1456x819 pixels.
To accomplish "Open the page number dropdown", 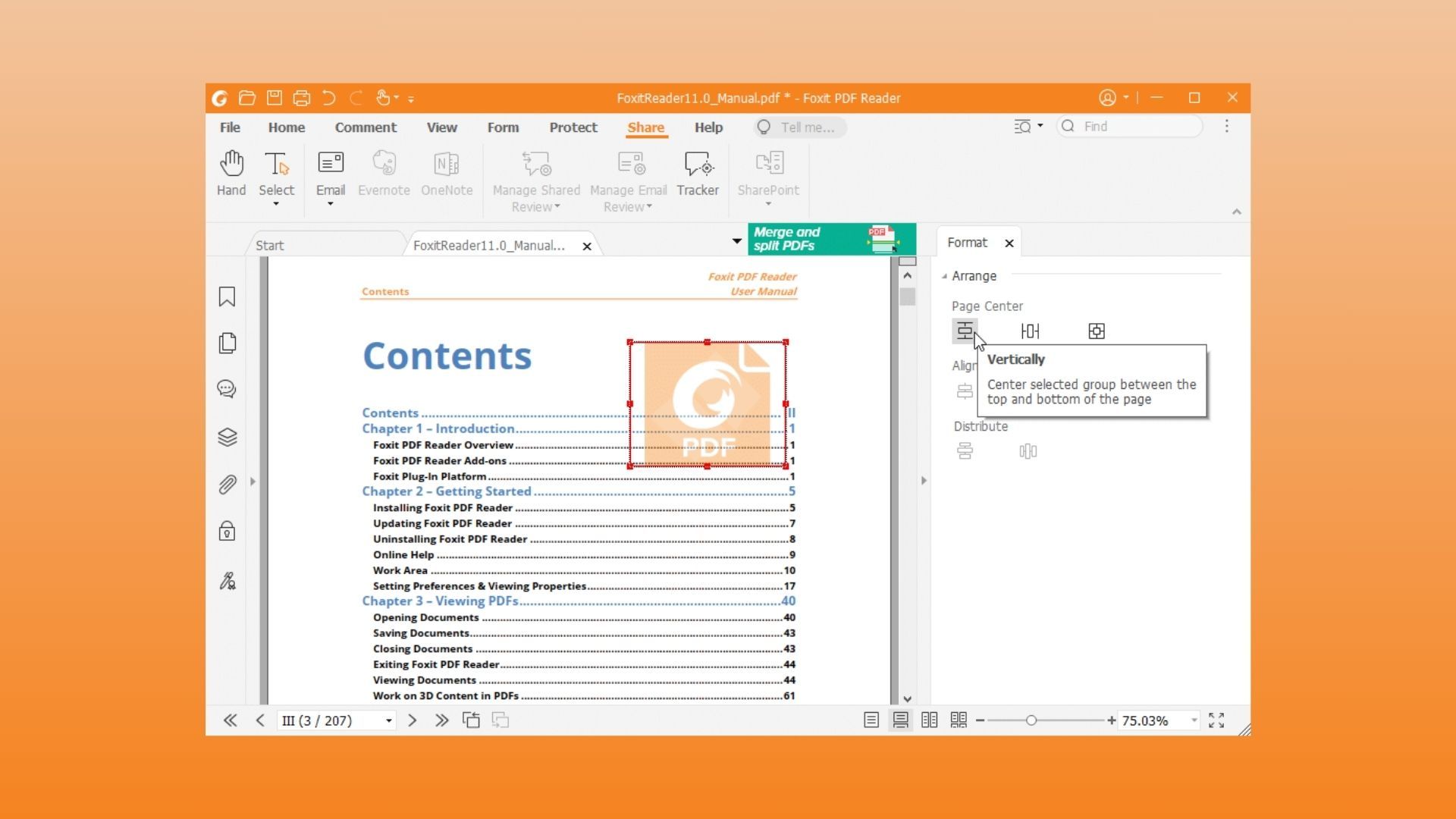I will click(x=389, y=720).
